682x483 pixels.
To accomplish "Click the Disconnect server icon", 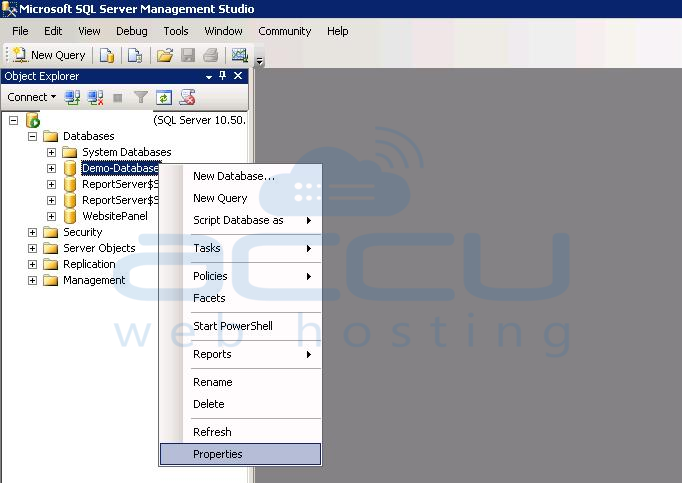I will point(95,97).
